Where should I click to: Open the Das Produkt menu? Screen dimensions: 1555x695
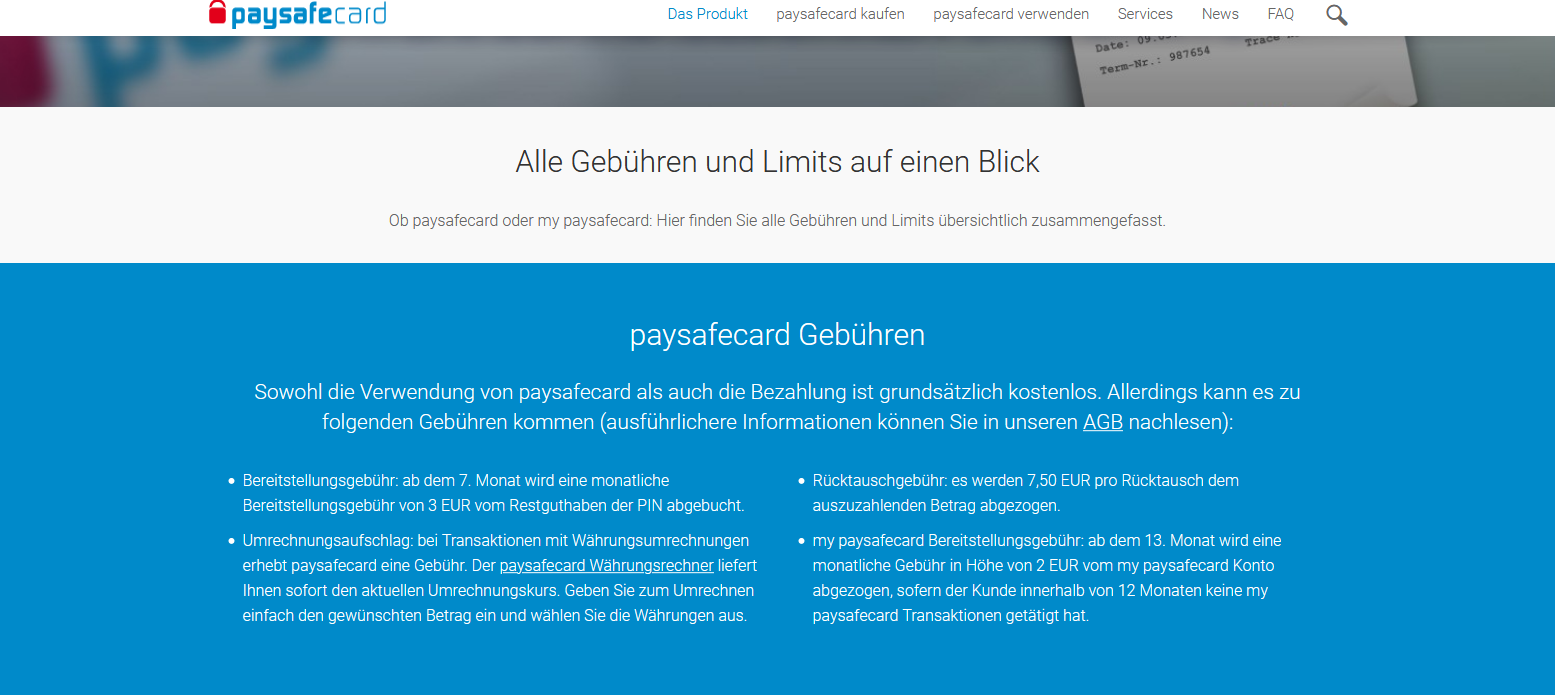click(707, 14)
